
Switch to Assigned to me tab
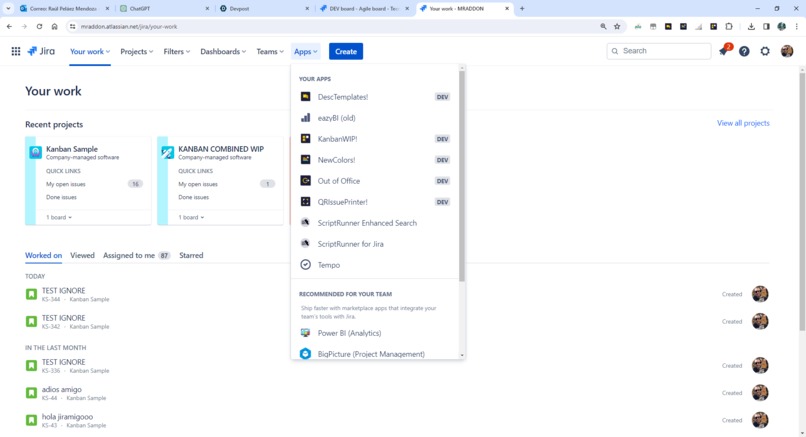coord(136,256)
